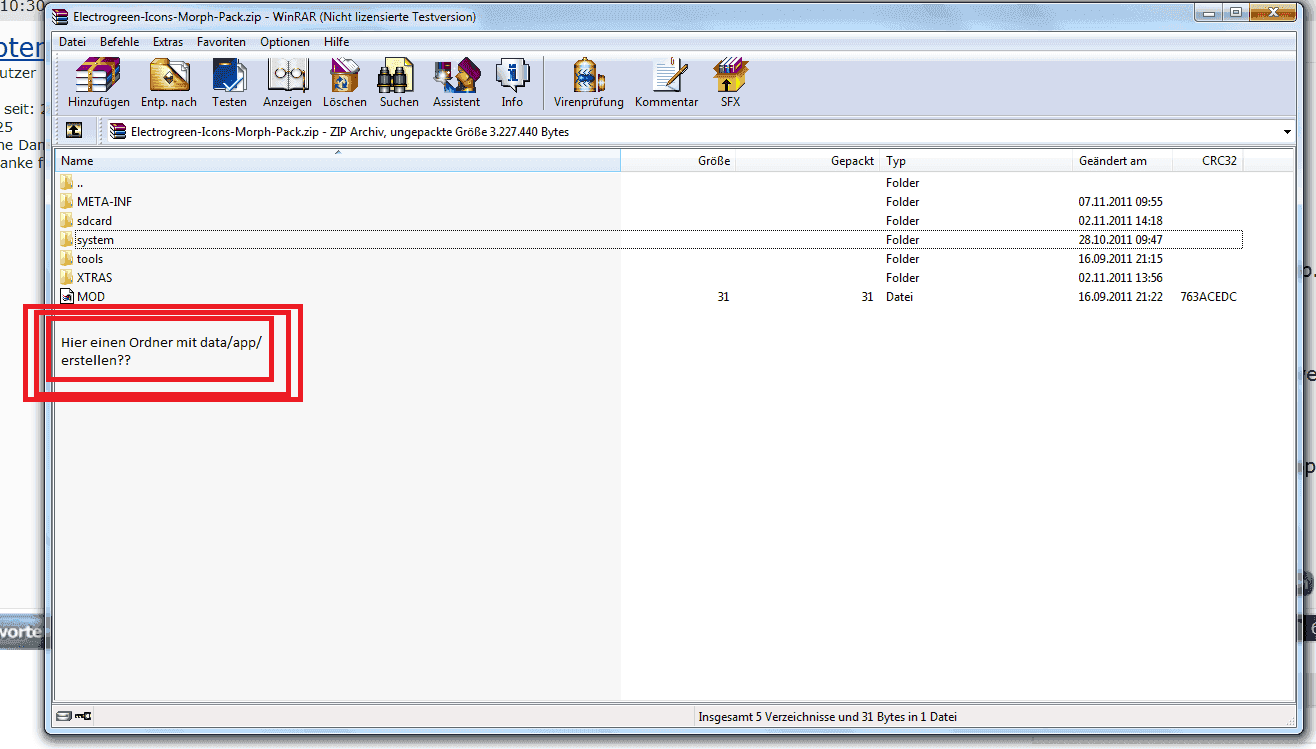Maximize the WinRAR window
The height and width of the screenshot is (749, 1316).
click(x=1236, y=13)
